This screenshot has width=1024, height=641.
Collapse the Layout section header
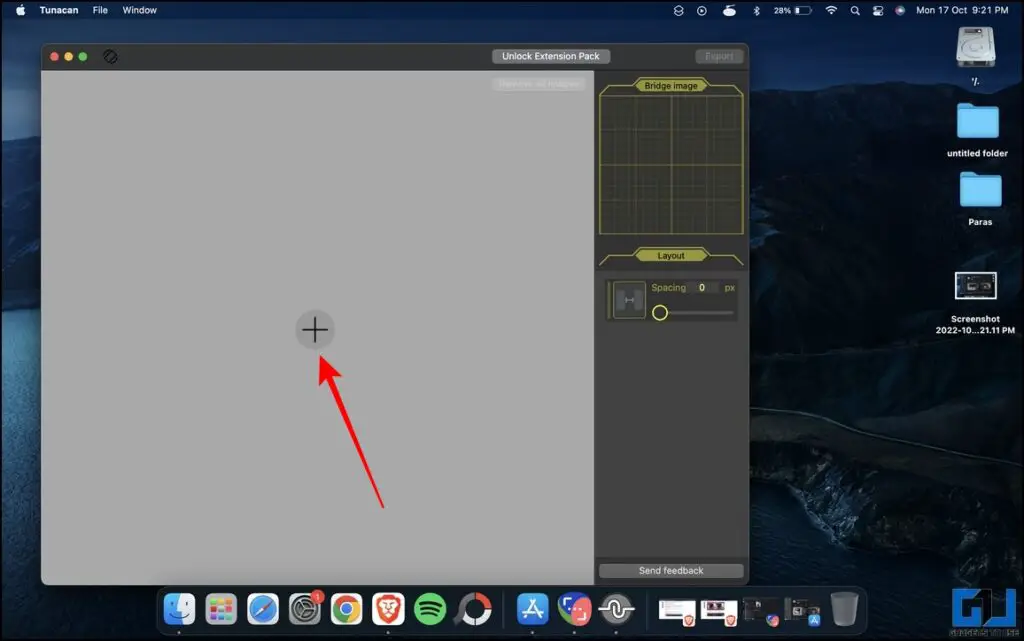670,255
